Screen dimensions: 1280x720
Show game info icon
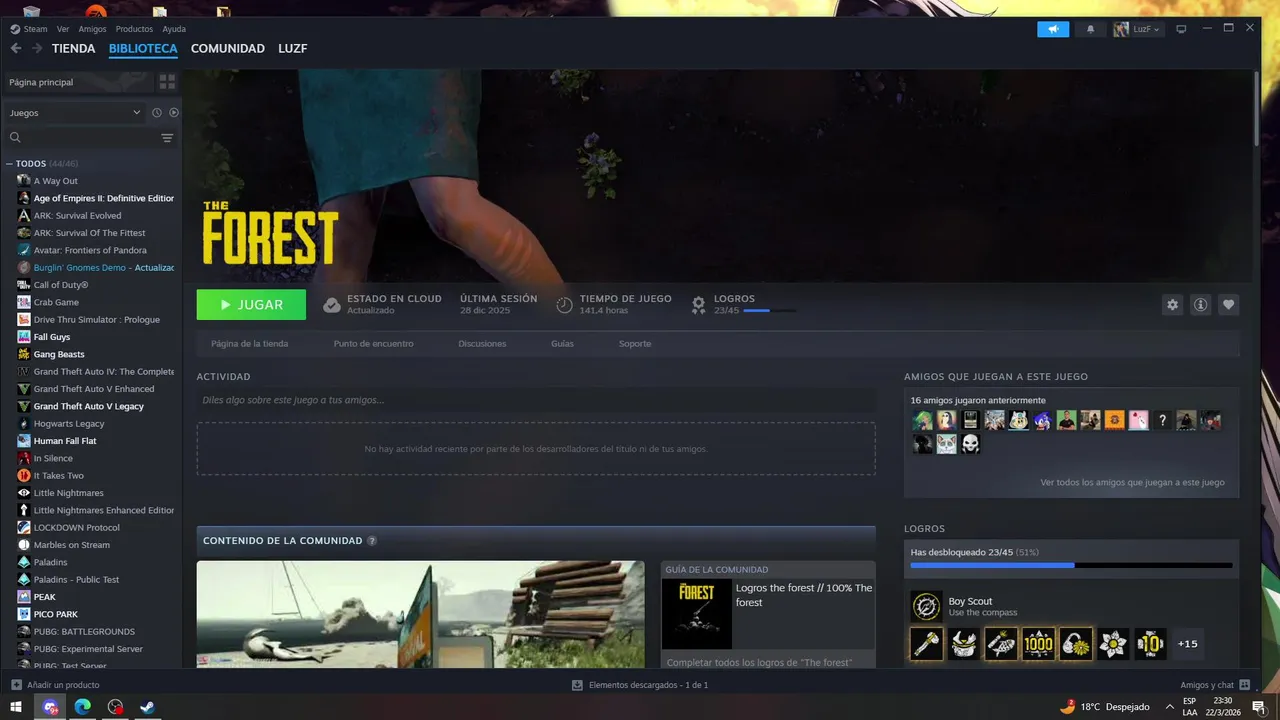pos(1201,305)
